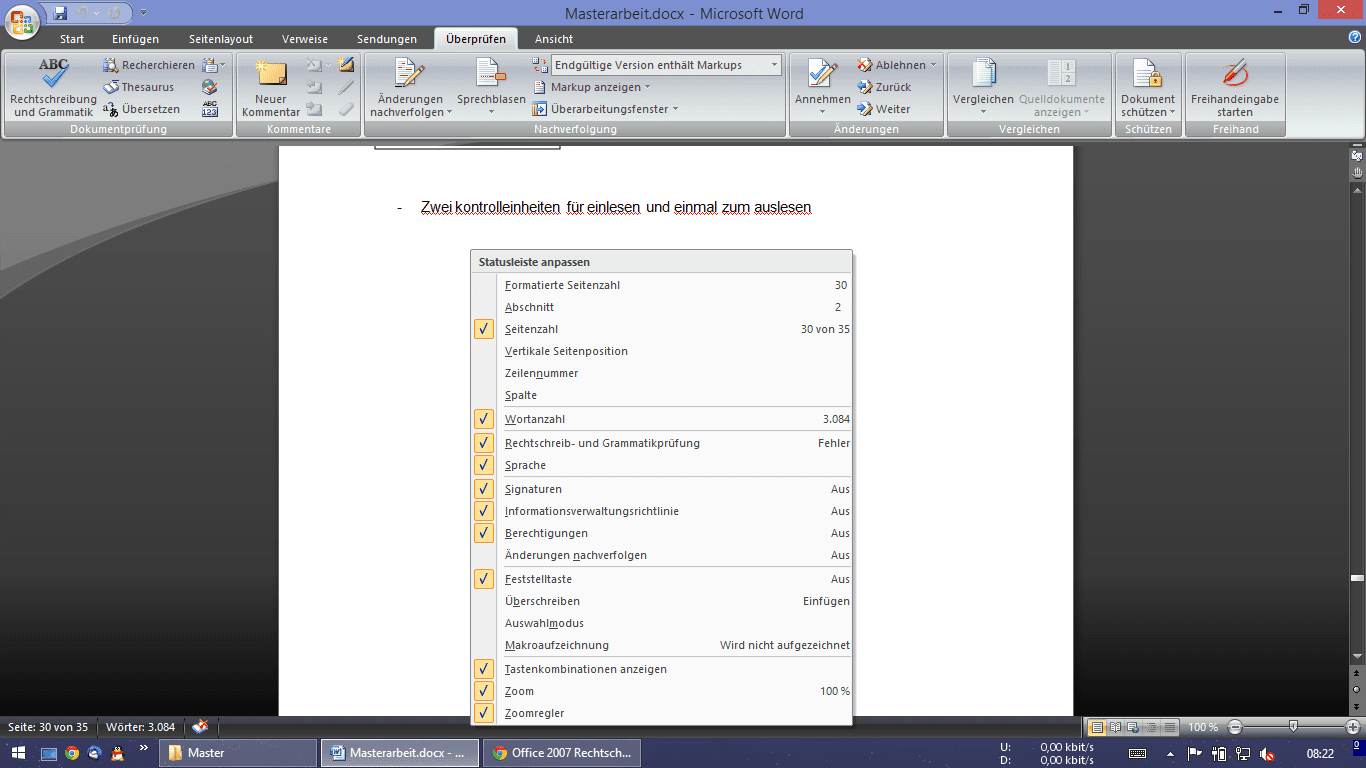The width and height of the screenshot is (1366, 768).
Task: Enable Makroaufzeichnung status bar entry
Action: 662,645
